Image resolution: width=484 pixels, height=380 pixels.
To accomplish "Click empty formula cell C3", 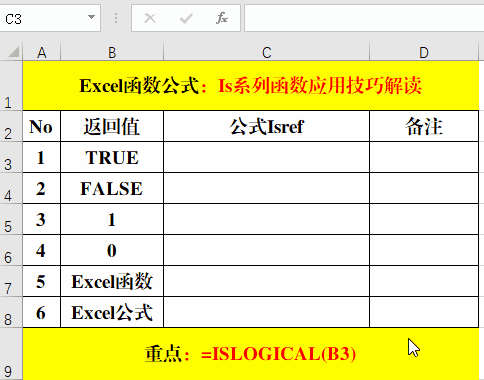I will click(266, 157).
